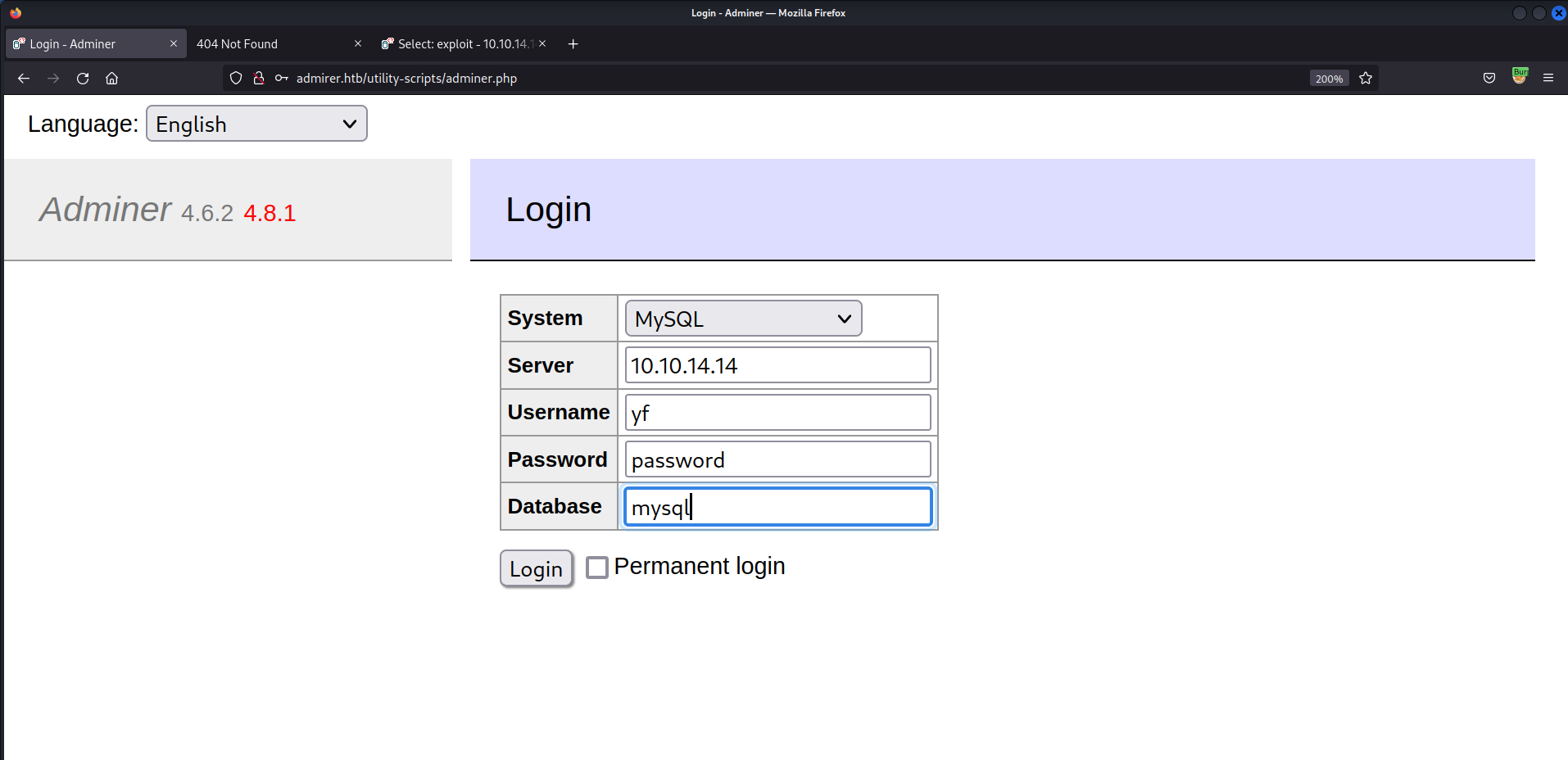Image resolution: width=1568 pixels, height=760 pixels.
Task: Close the Select: exploit tab
Action: pyautogui.click(x=542, y=43)
